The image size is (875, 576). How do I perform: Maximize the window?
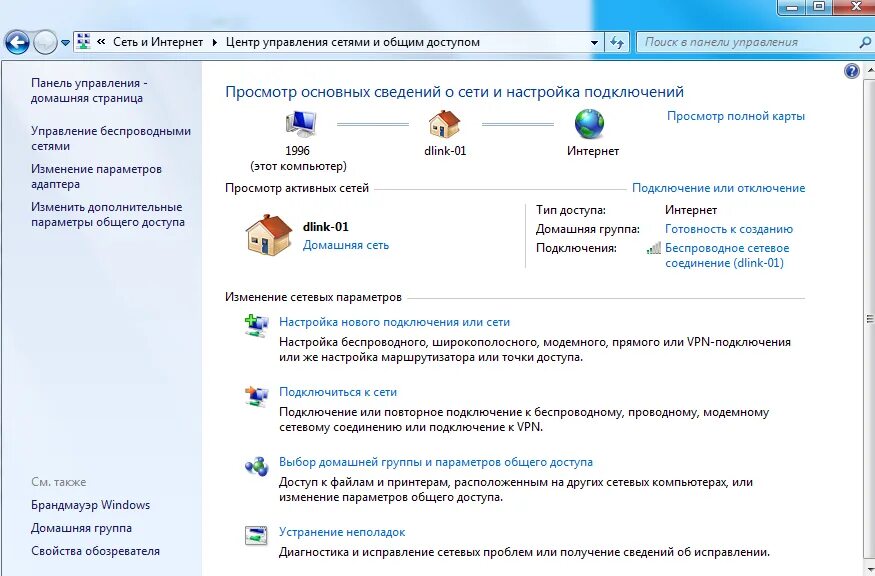(x=819, y=7)
